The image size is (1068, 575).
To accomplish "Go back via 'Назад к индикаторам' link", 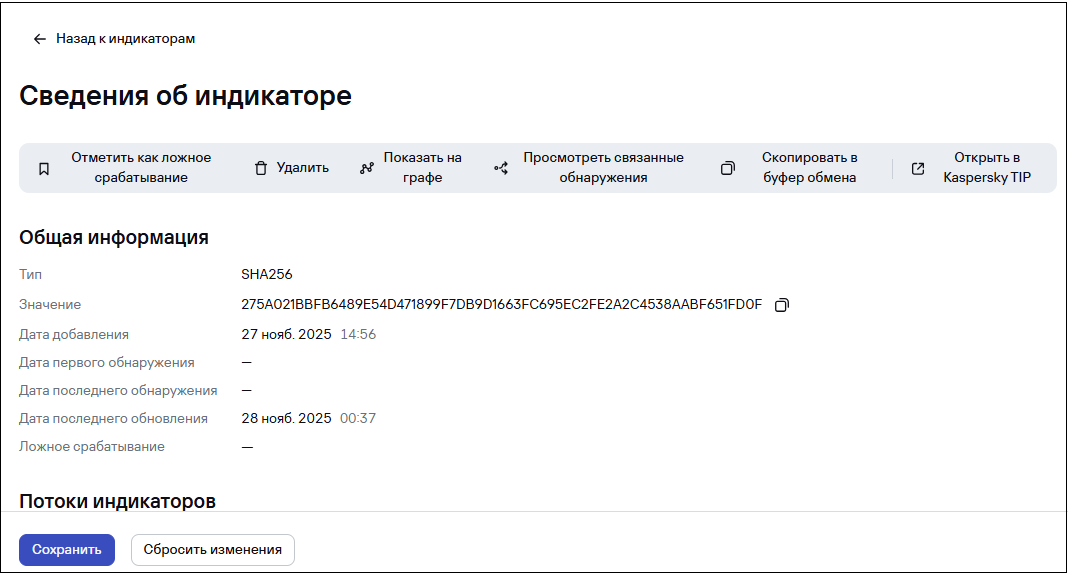I will (x=125, y=39).
